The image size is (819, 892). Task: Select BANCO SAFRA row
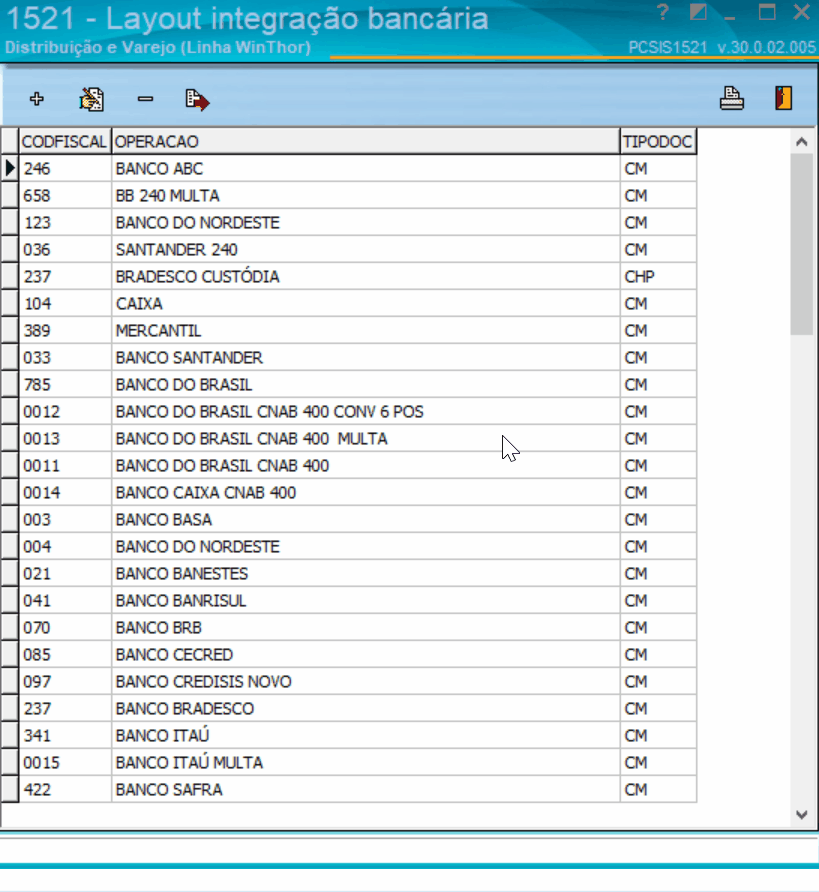[358, 790]
